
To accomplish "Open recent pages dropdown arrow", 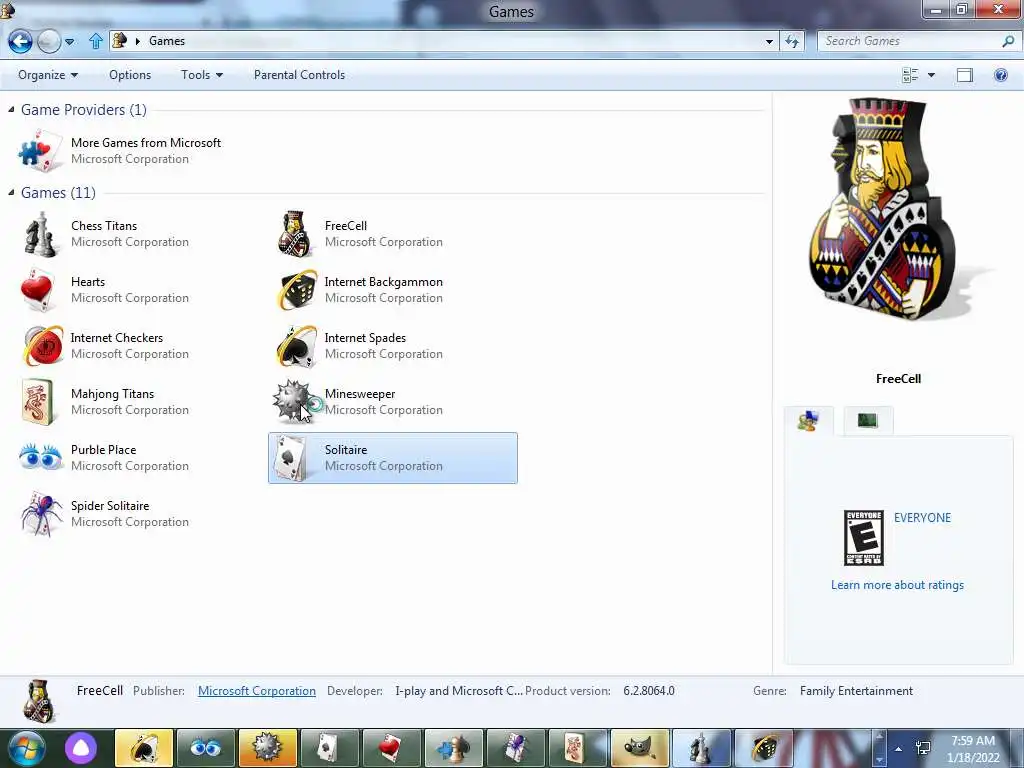I will [x=69, y=42].
